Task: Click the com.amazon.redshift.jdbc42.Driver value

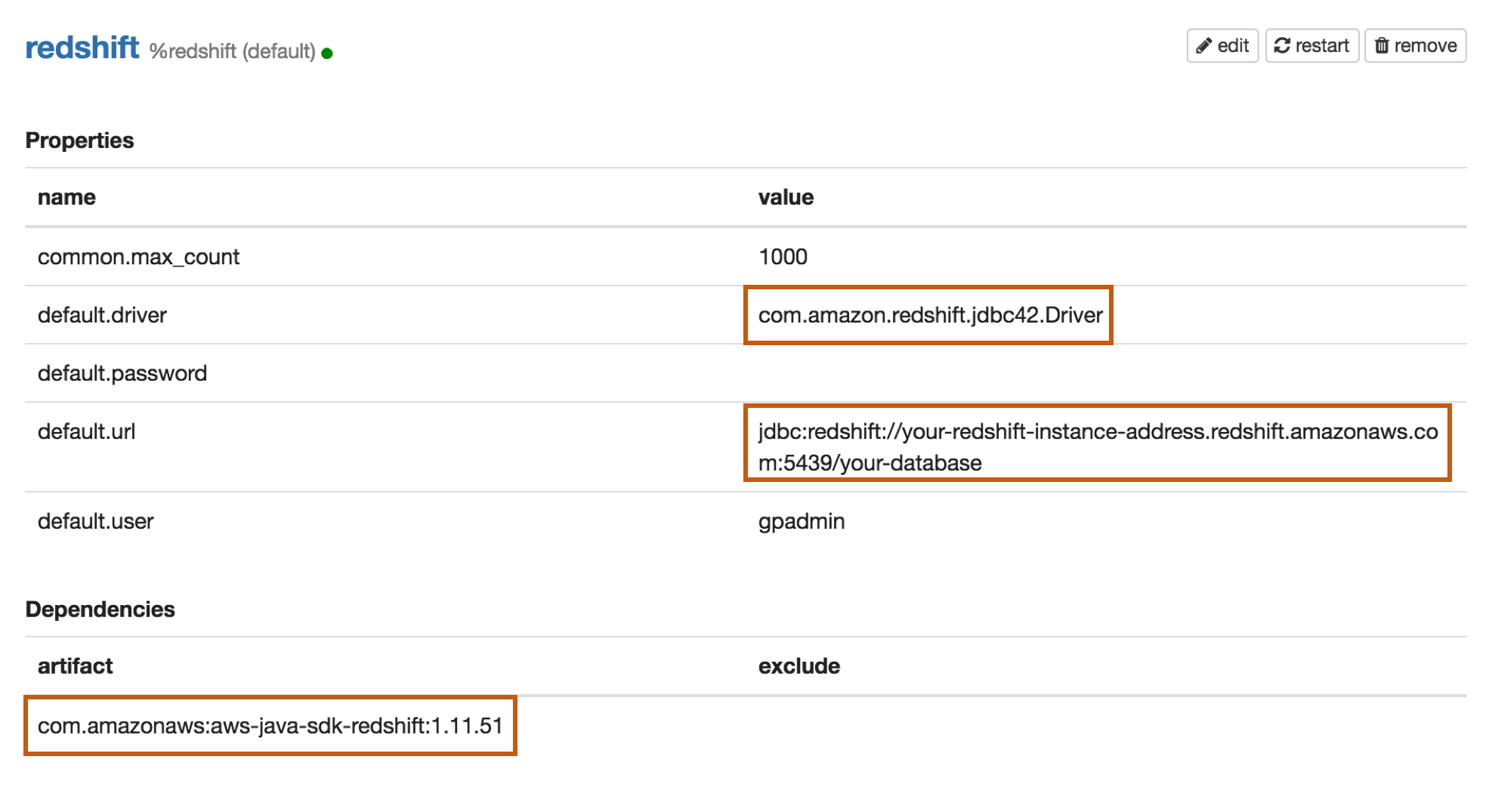Action: 930,315
